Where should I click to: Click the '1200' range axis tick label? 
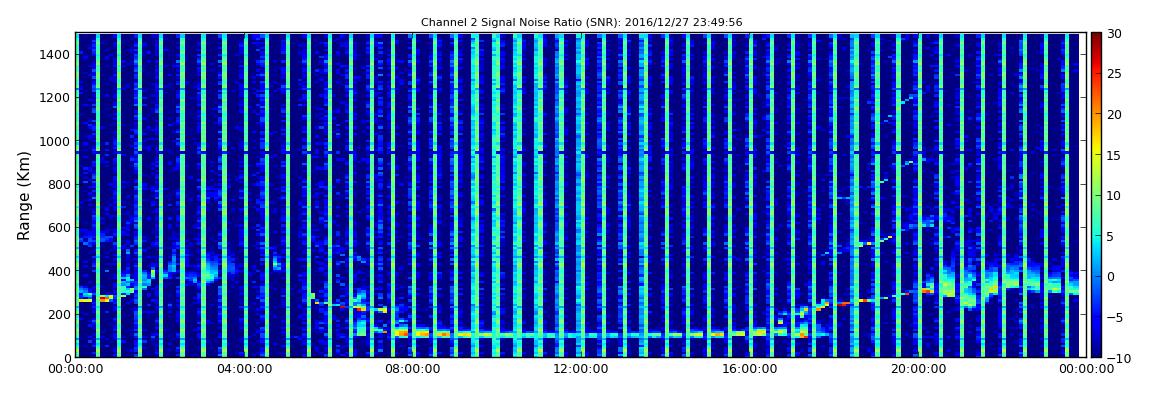click(x=56, y=98)
